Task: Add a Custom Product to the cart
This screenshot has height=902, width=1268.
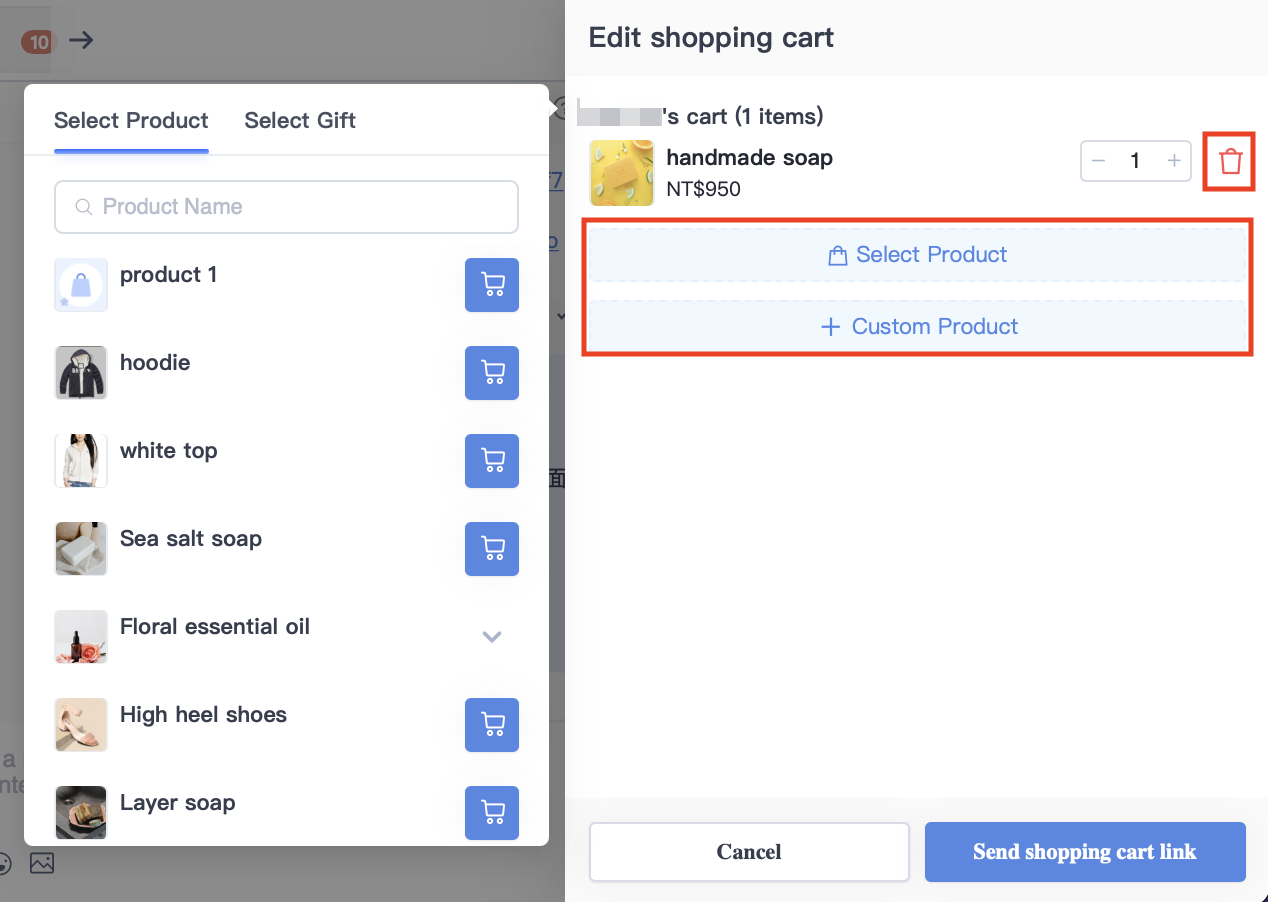Action: [x=917, y=327]
